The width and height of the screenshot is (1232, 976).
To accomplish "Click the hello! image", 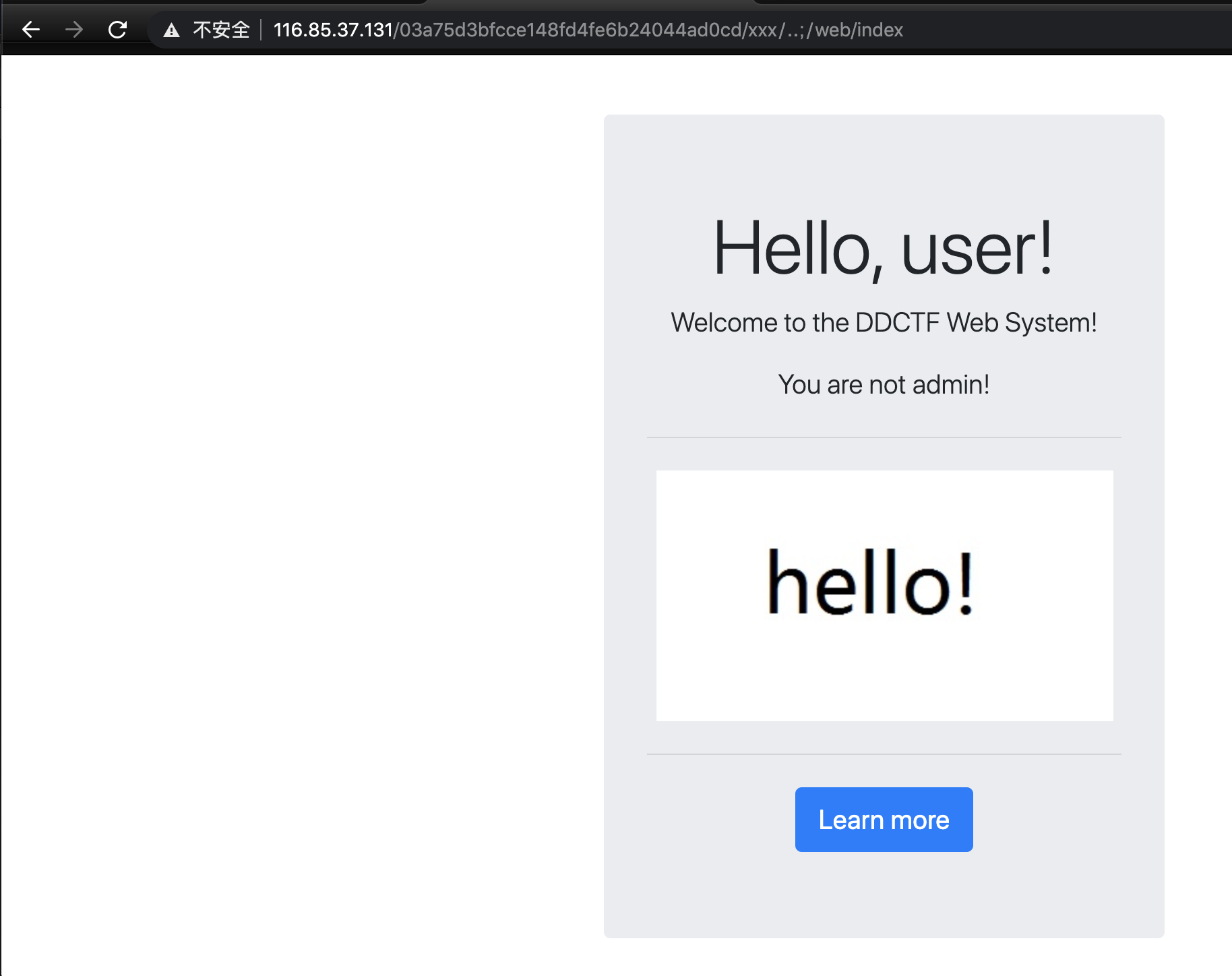I will click(884, 595).
